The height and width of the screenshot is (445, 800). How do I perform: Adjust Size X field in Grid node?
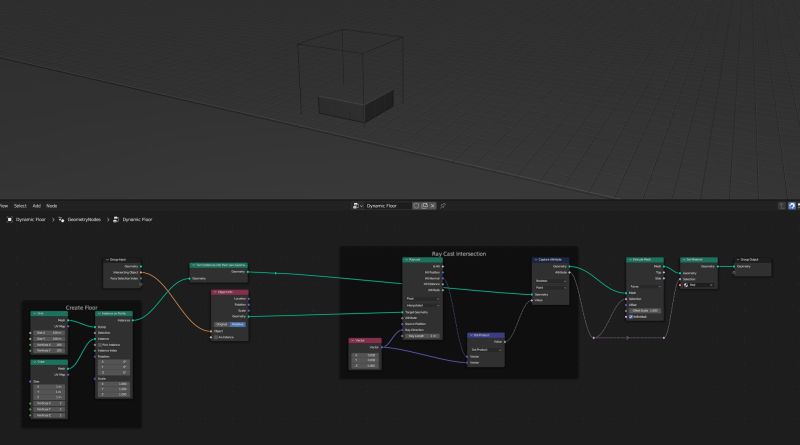(49, 333)
